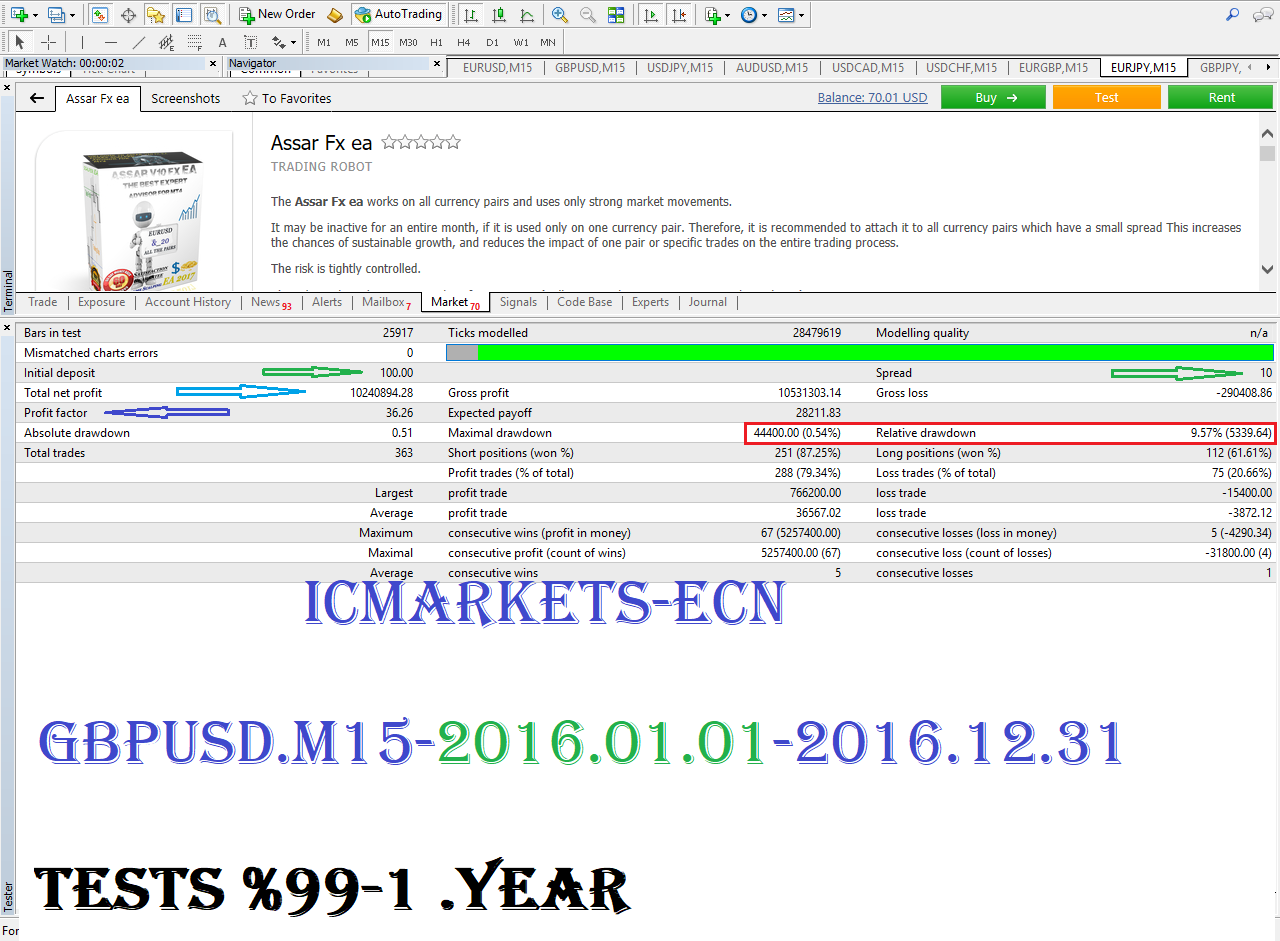This screenshot has width=1280, height=941.
Task: Toggle the Auto Scroll chart icon
Action: click(x=652, y=15)
